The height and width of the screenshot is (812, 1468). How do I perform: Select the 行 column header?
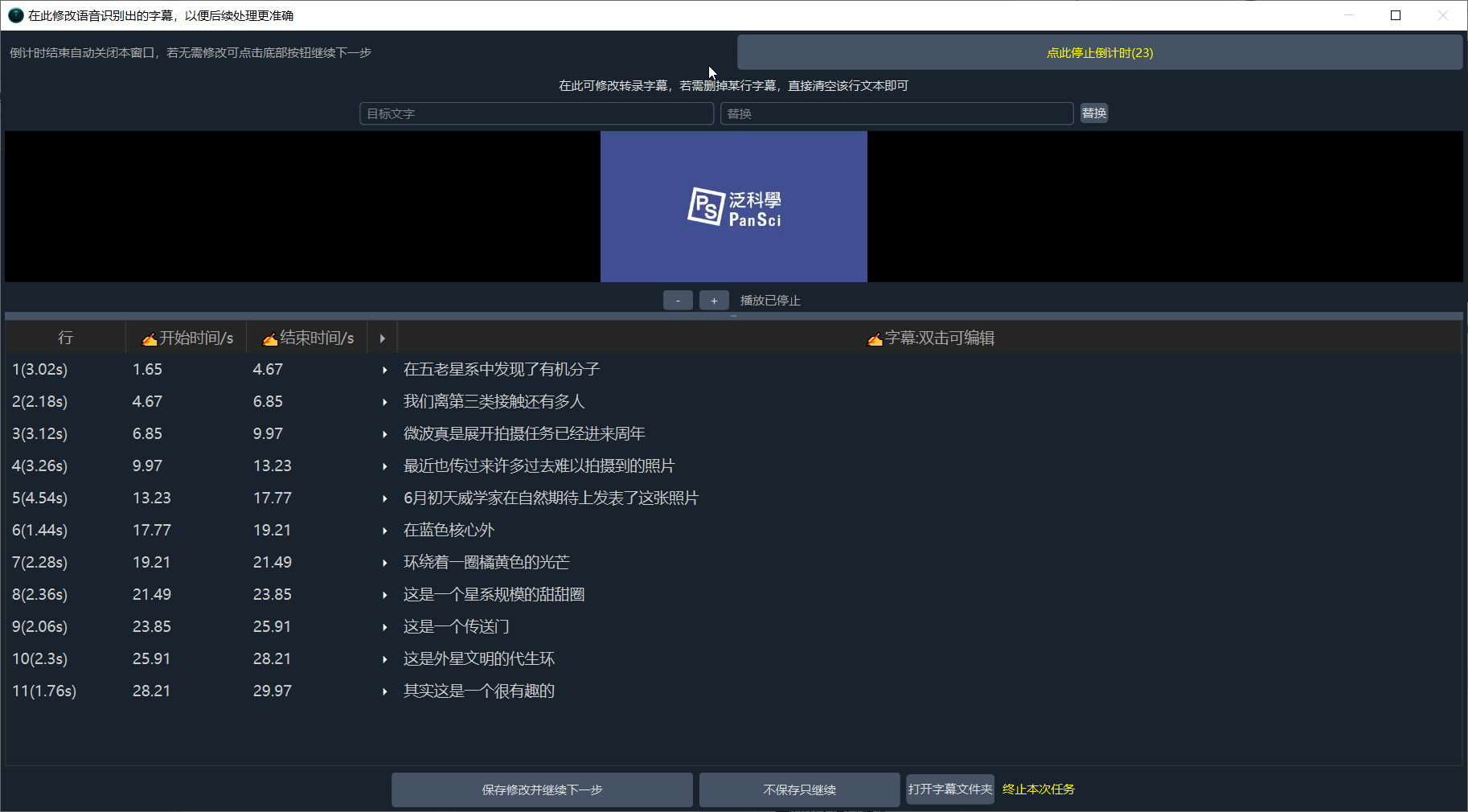click(65, 338)
